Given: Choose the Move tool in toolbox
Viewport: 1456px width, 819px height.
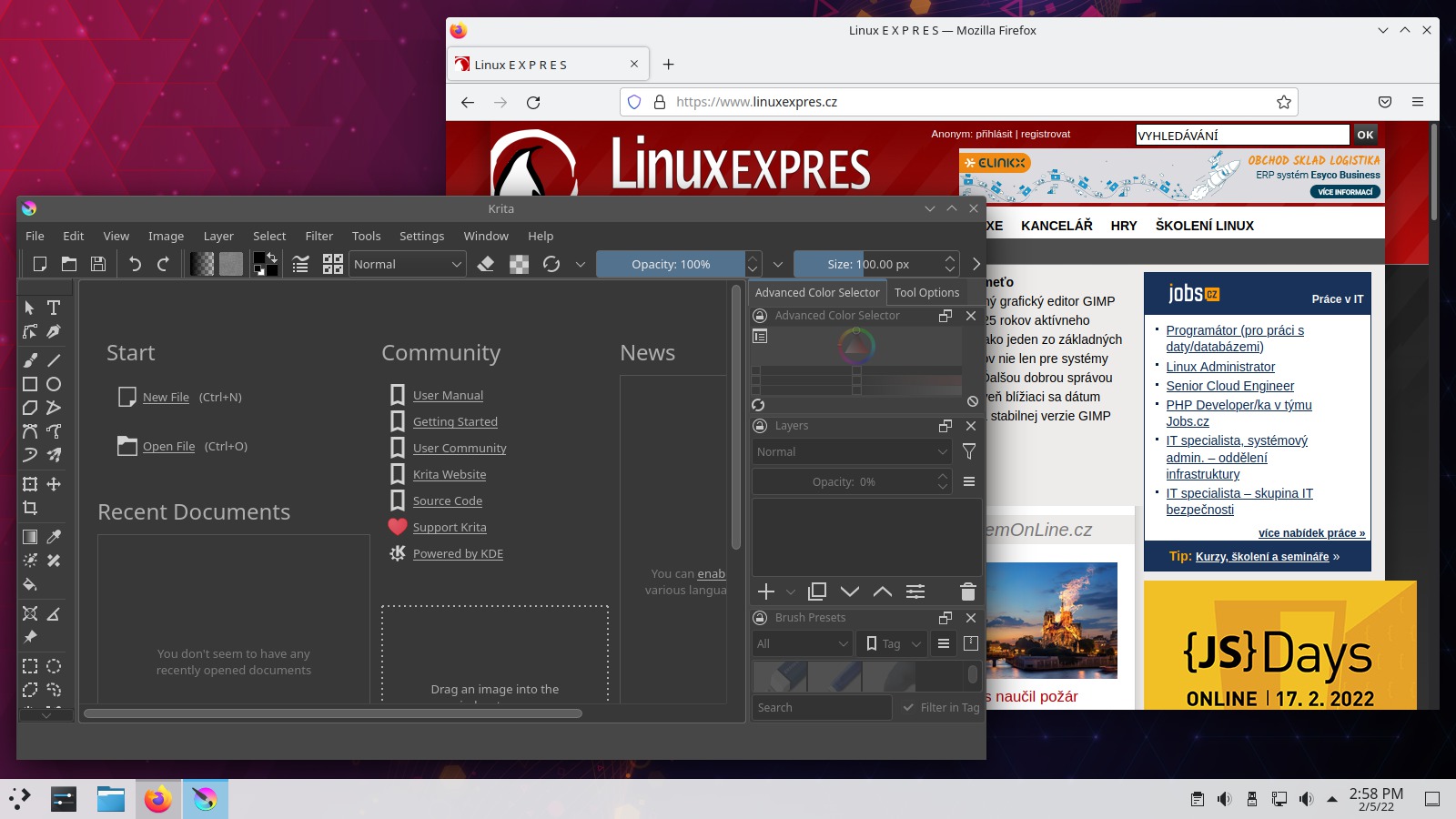Looking at the screenshot, I should pos(54,484).
